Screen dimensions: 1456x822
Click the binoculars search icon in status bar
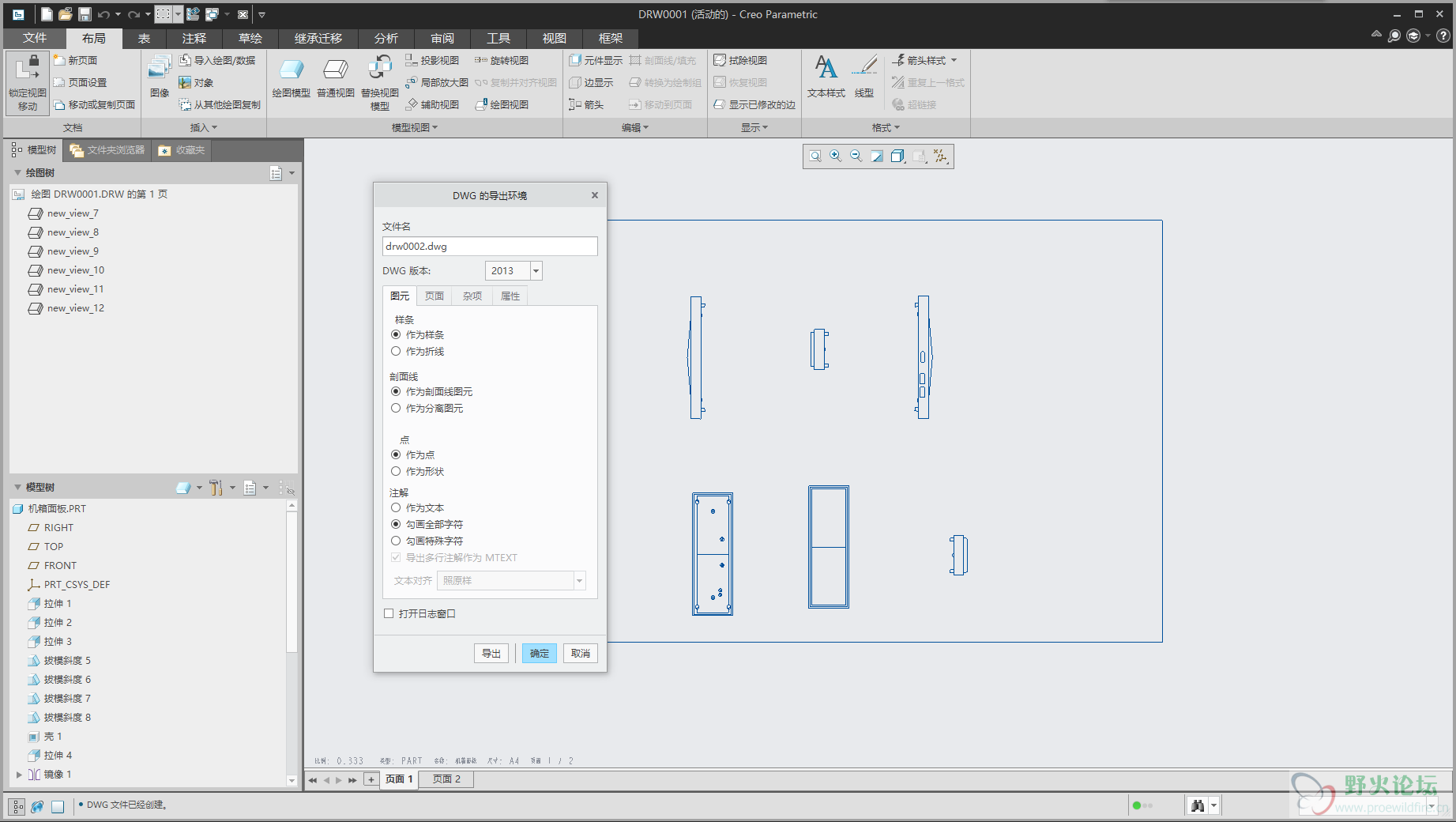[x=1198, y=805]
